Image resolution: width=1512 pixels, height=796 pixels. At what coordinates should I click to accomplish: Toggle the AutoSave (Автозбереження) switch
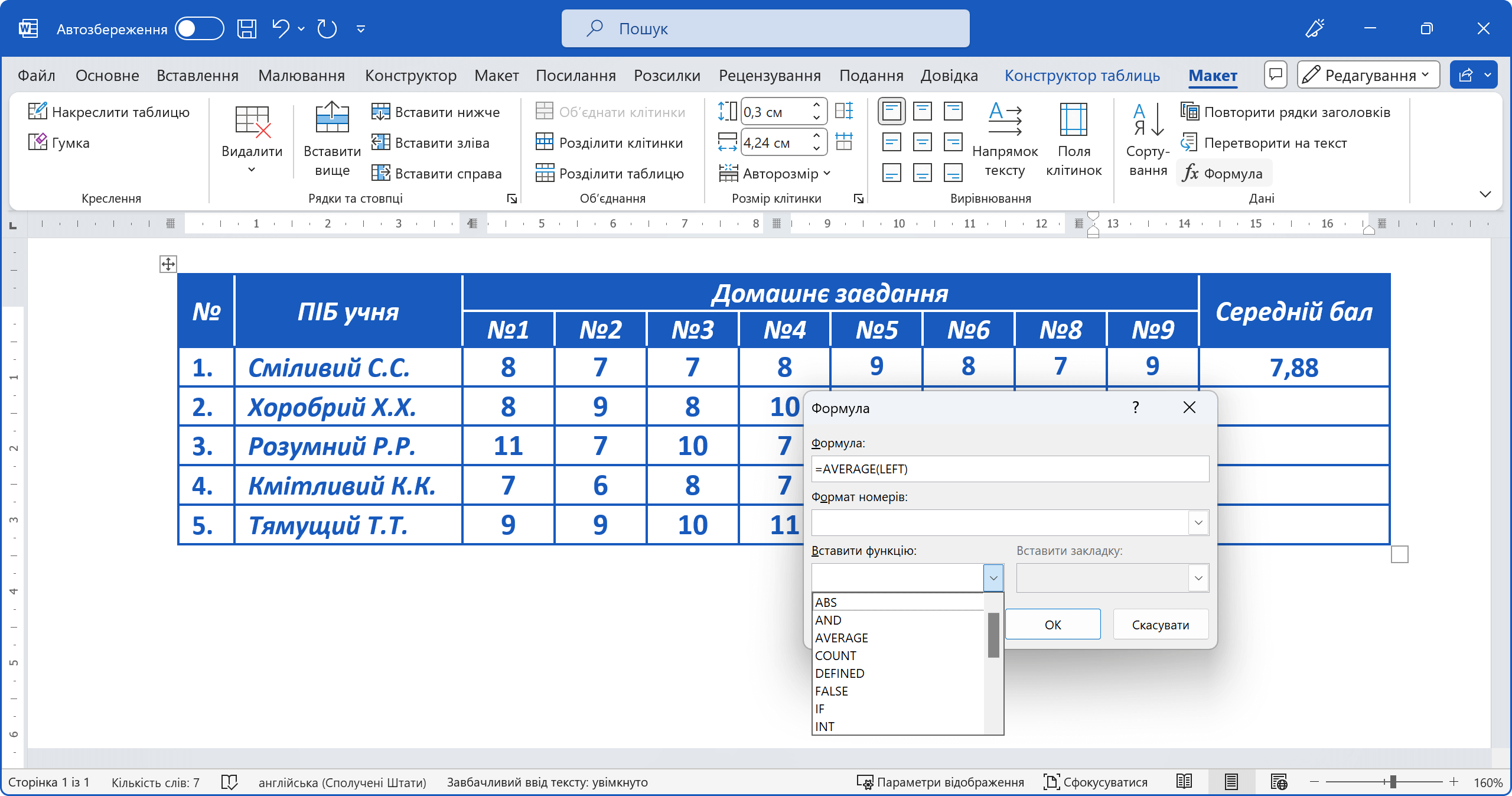(x=200, y=28)
